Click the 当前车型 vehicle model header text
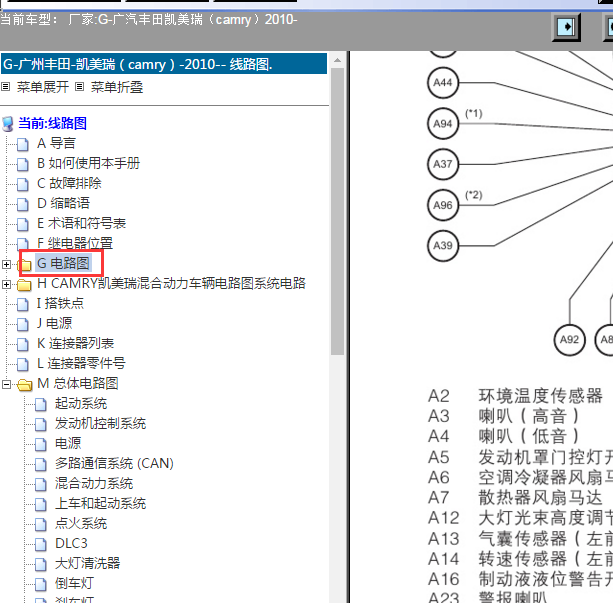Screen dimensions: 613x603 tap(149, 19)
